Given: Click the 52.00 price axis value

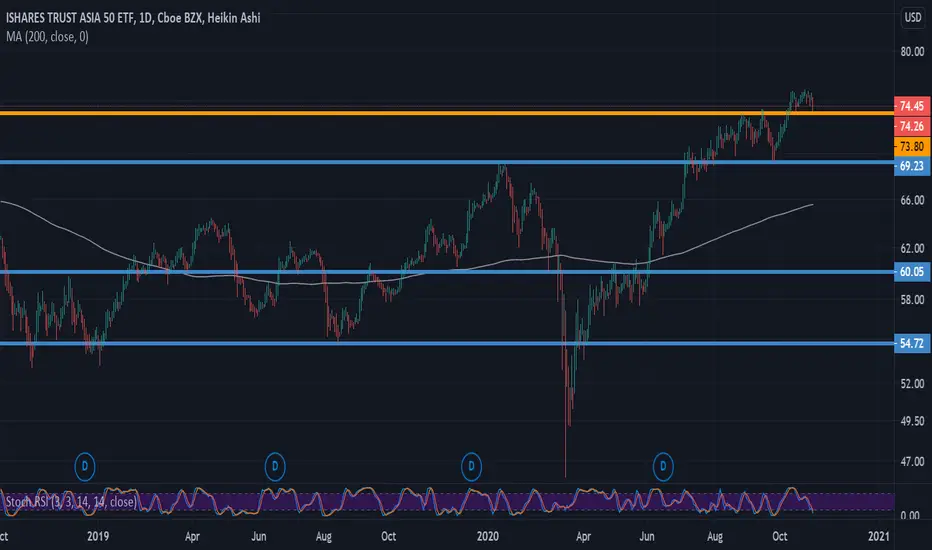Looking at the screenshot, I should click(912, 384).
